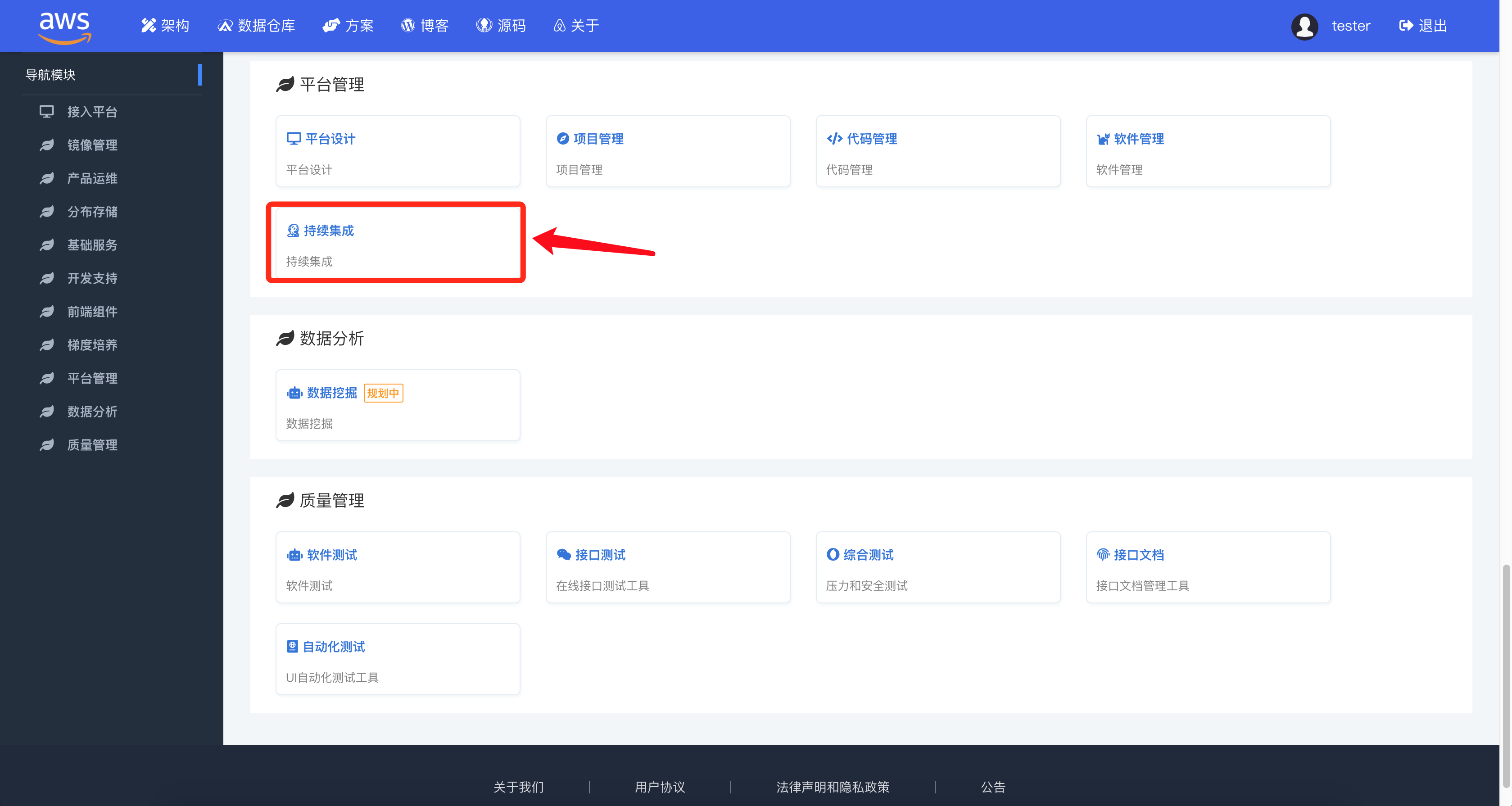Screen dimensions: 1512x806
Task: Click the fingerprint icon on 接口文档 card
Action: click(1104, 555)
